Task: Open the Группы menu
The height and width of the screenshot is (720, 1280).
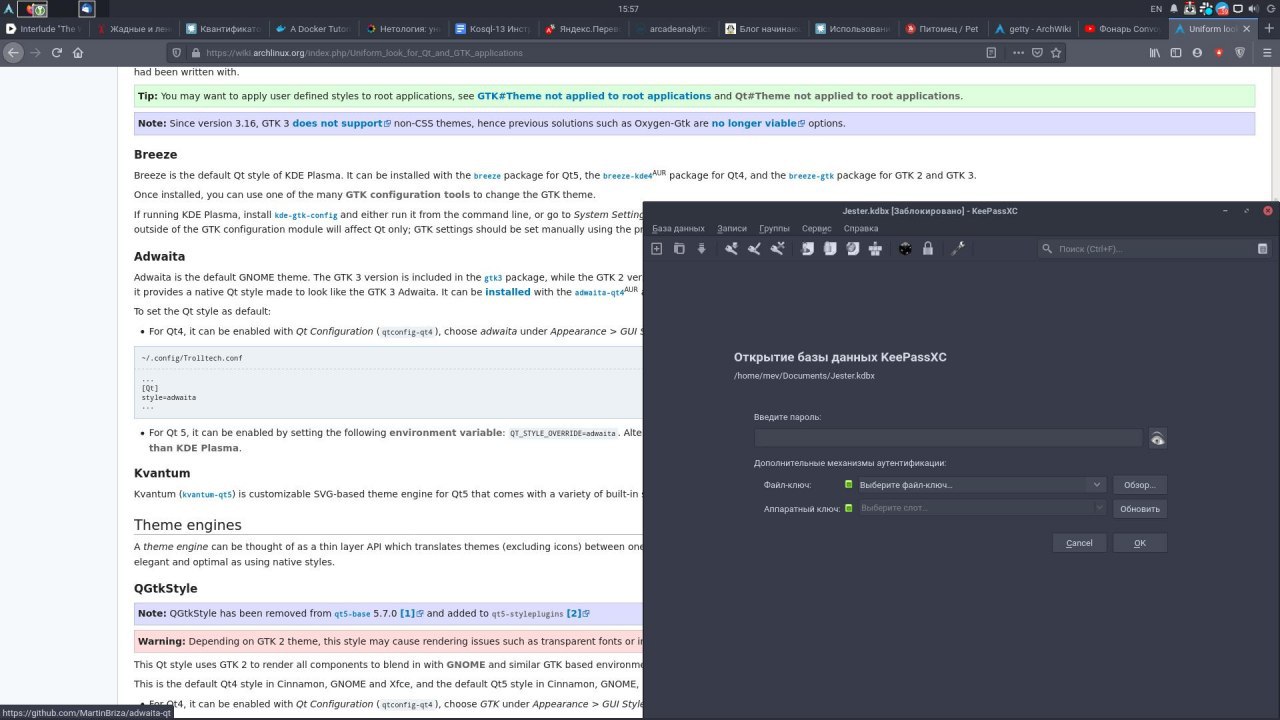Action: click(x=774, y=229)
